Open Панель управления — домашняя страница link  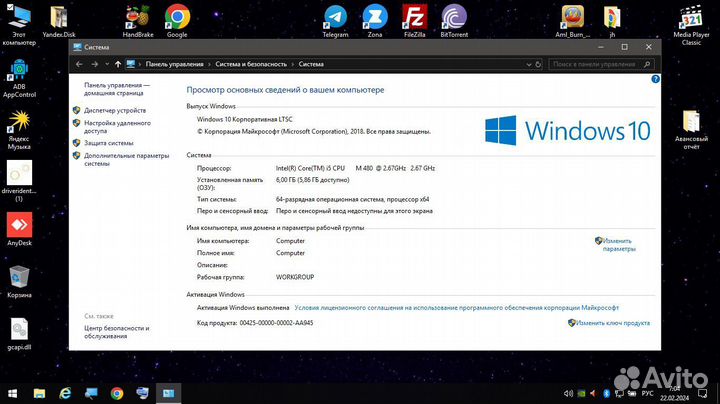[x=117, y=89]
